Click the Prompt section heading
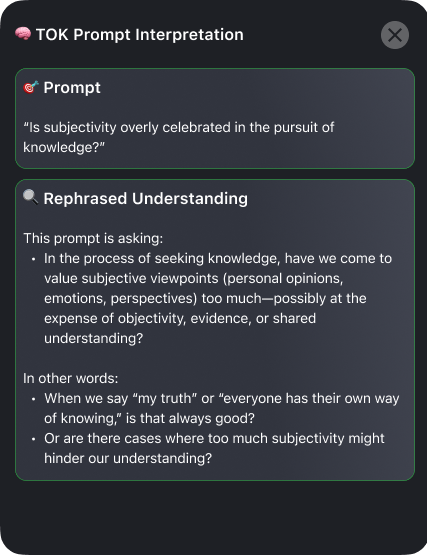The height and width of the screenshot is (555, 427). click(72, 87)
